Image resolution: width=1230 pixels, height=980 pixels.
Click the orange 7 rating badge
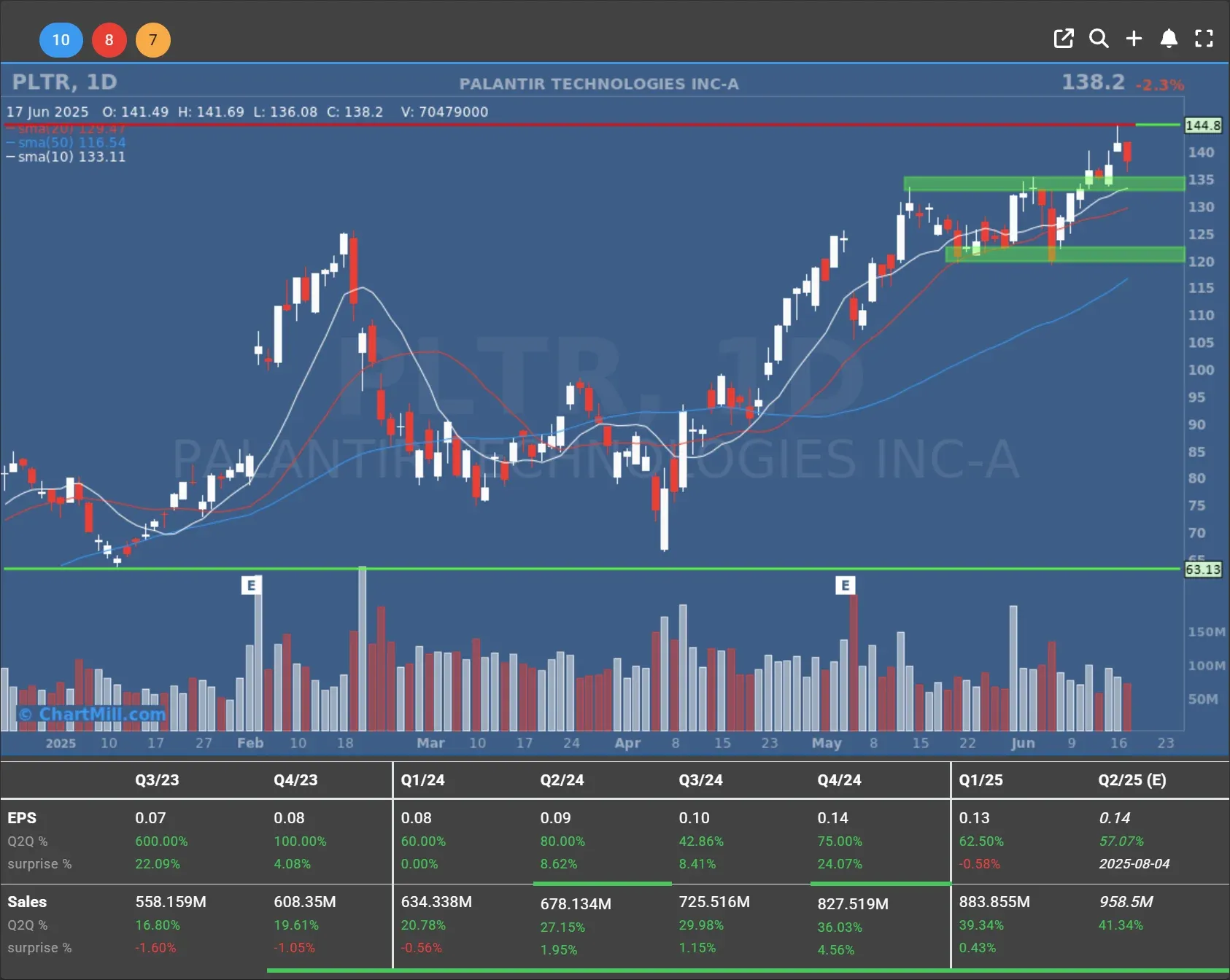(153, 39)
